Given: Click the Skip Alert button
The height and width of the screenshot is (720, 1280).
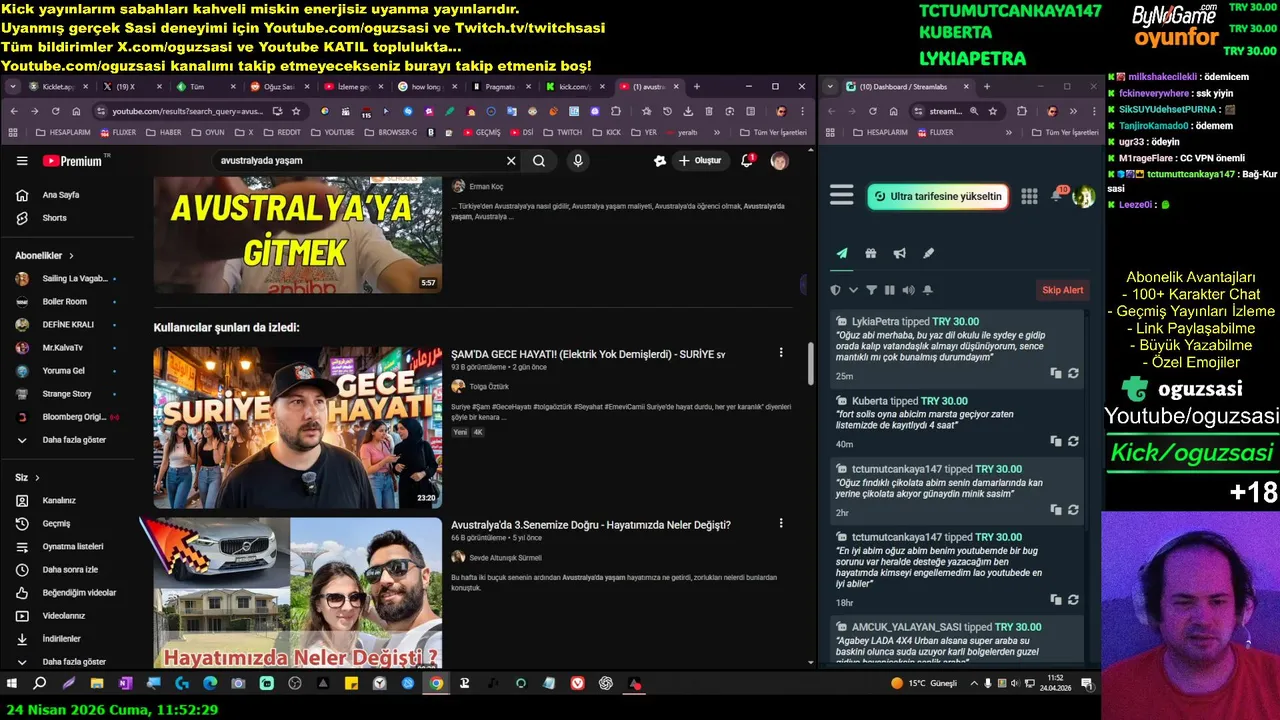Looking at the screenshot, I should coord(1063,290).
